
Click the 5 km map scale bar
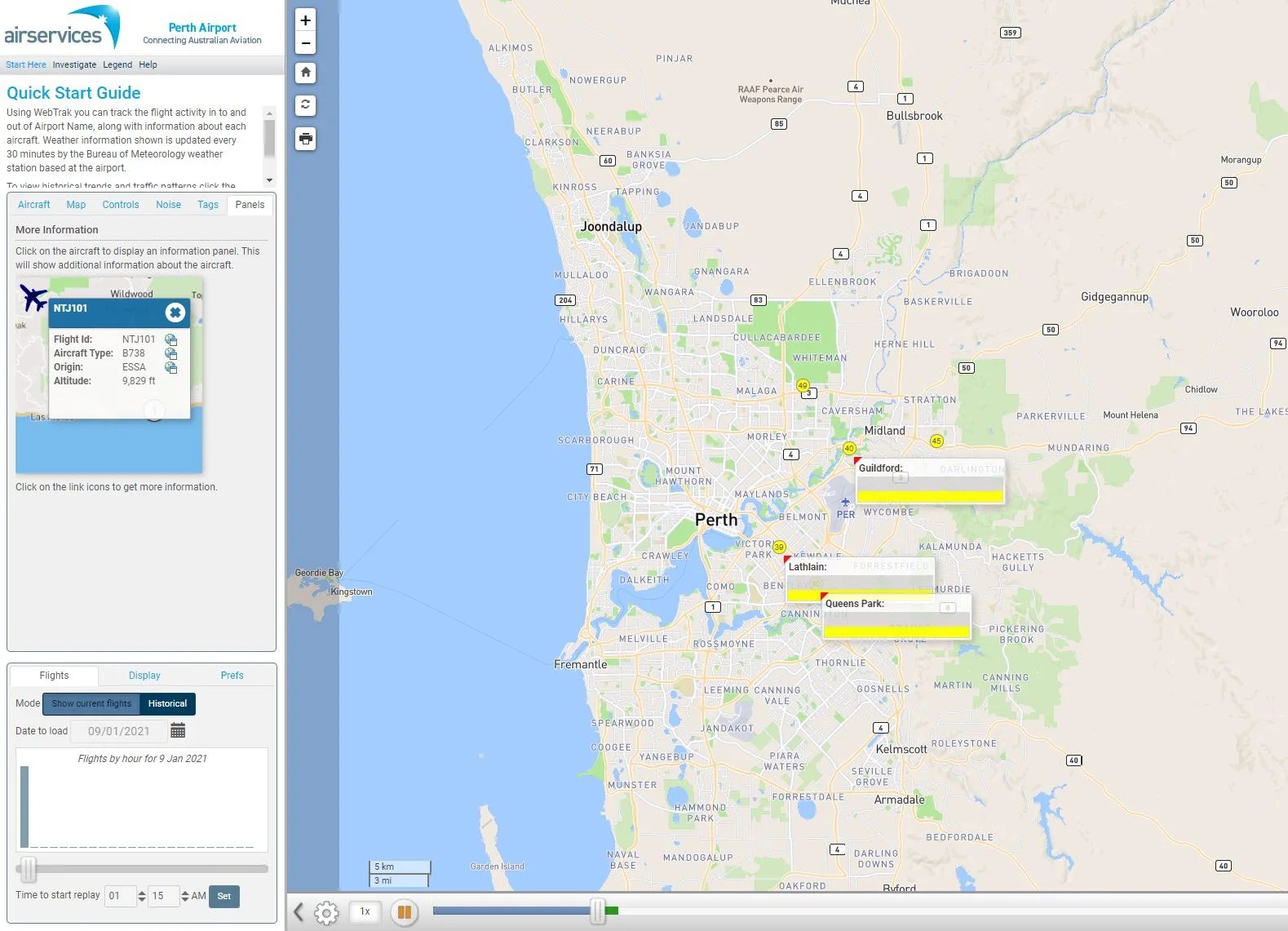coord(400,867)
